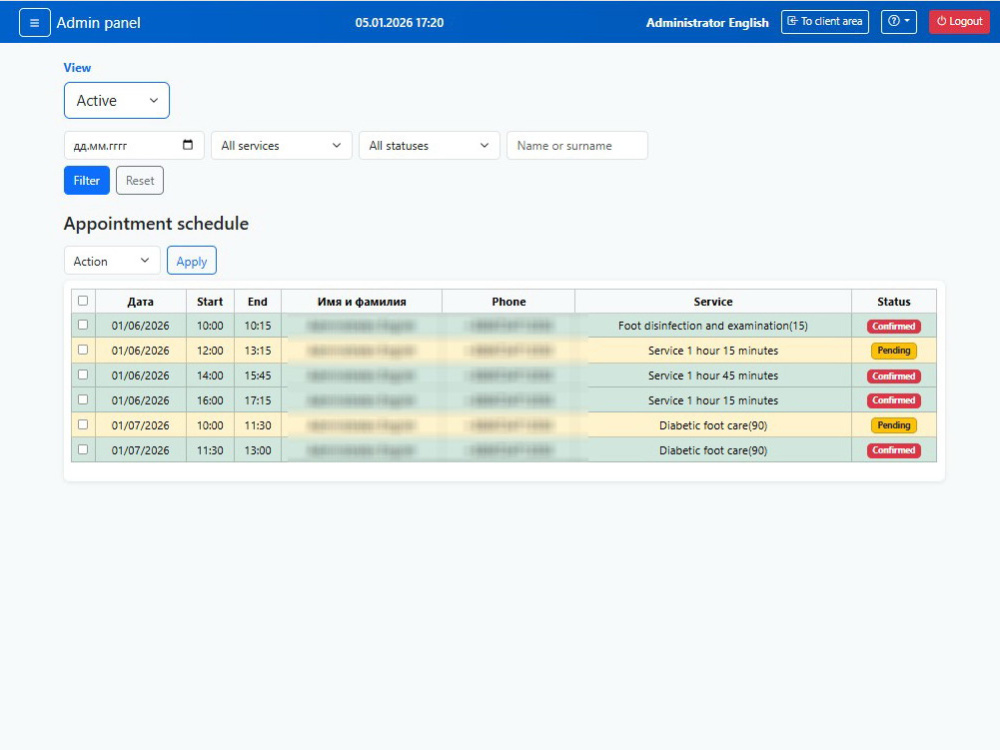Open the Action dropdown
1000x750 pixels.
(112, 261)
